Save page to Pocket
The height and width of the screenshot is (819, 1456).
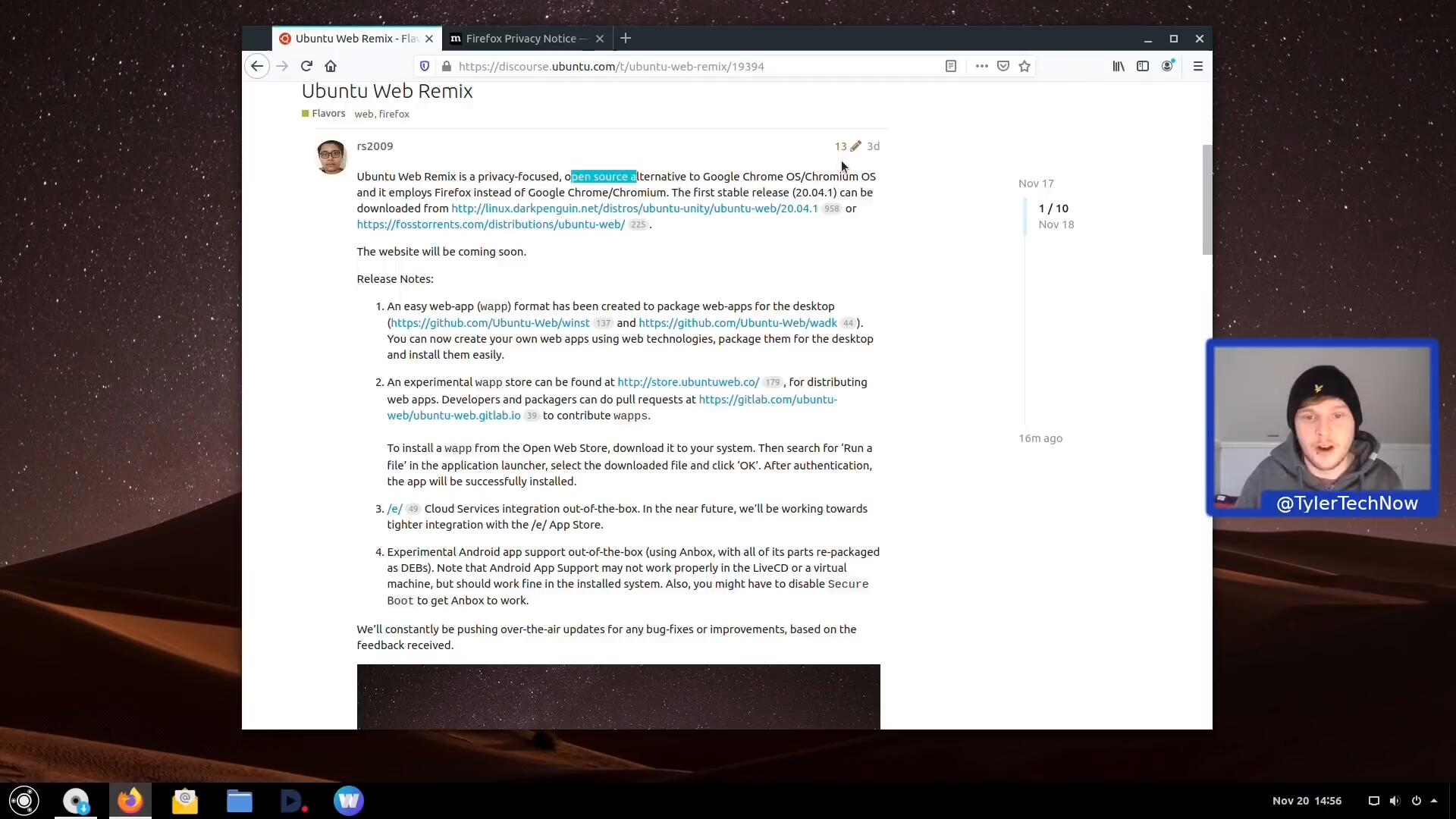[1003, 66]
